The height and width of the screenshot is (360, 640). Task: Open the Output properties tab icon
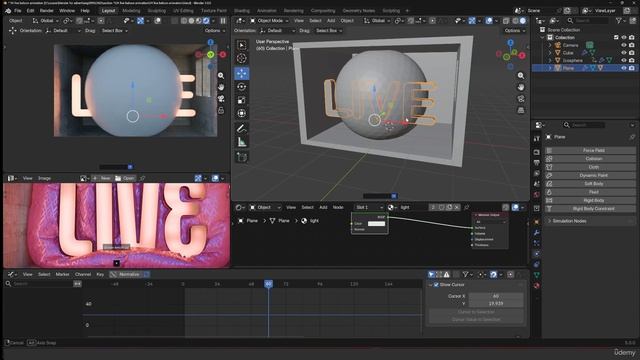click(536, 162)
